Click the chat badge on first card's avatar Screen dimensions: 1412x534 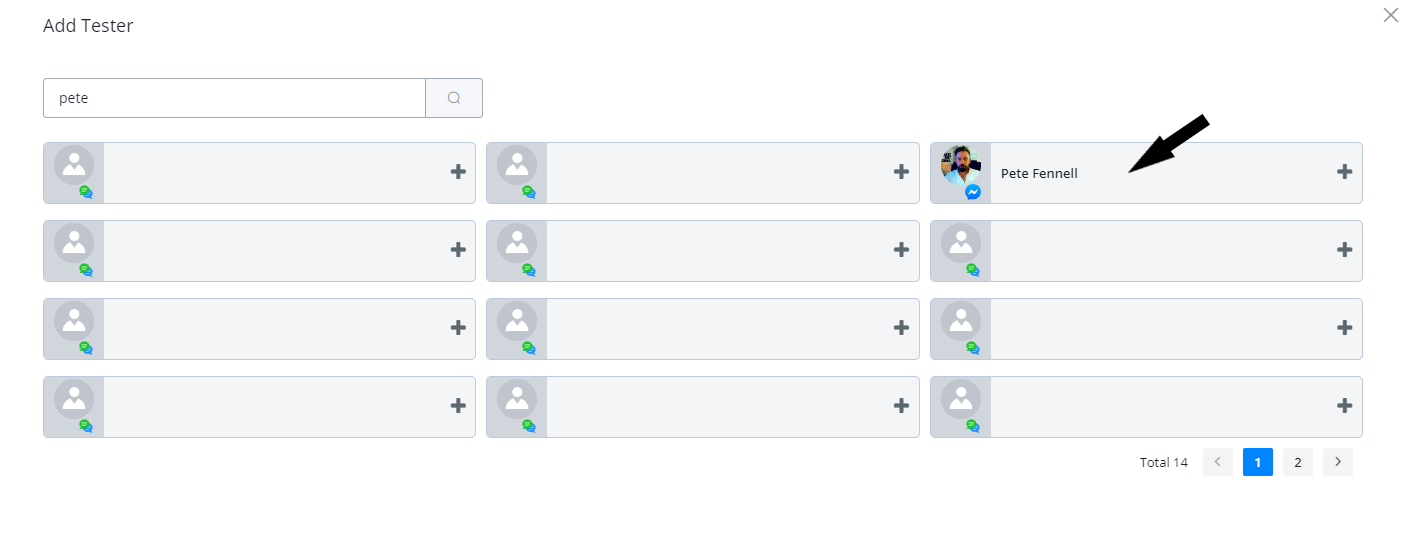pyautogui.click(x=86, y=192)
